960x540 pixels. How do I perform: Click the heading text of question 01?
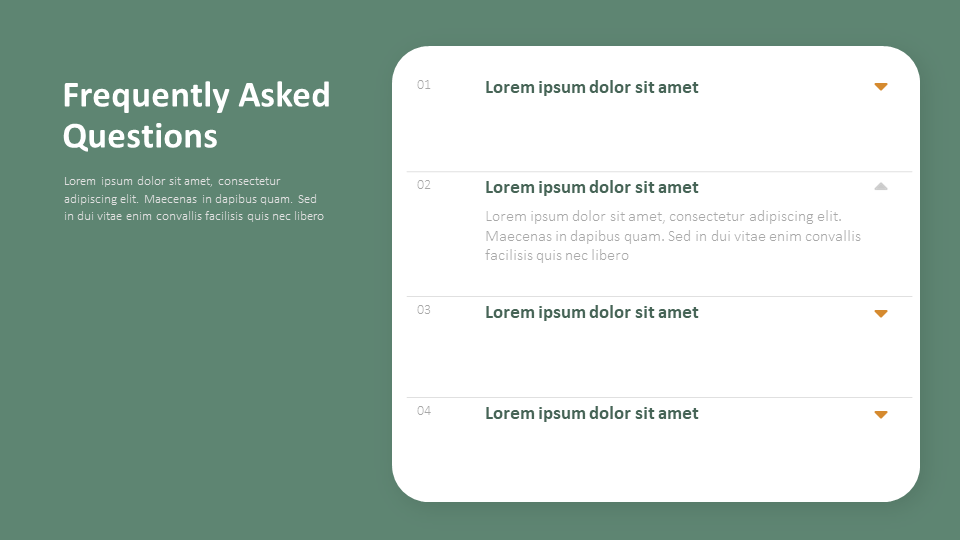point(591,87)
